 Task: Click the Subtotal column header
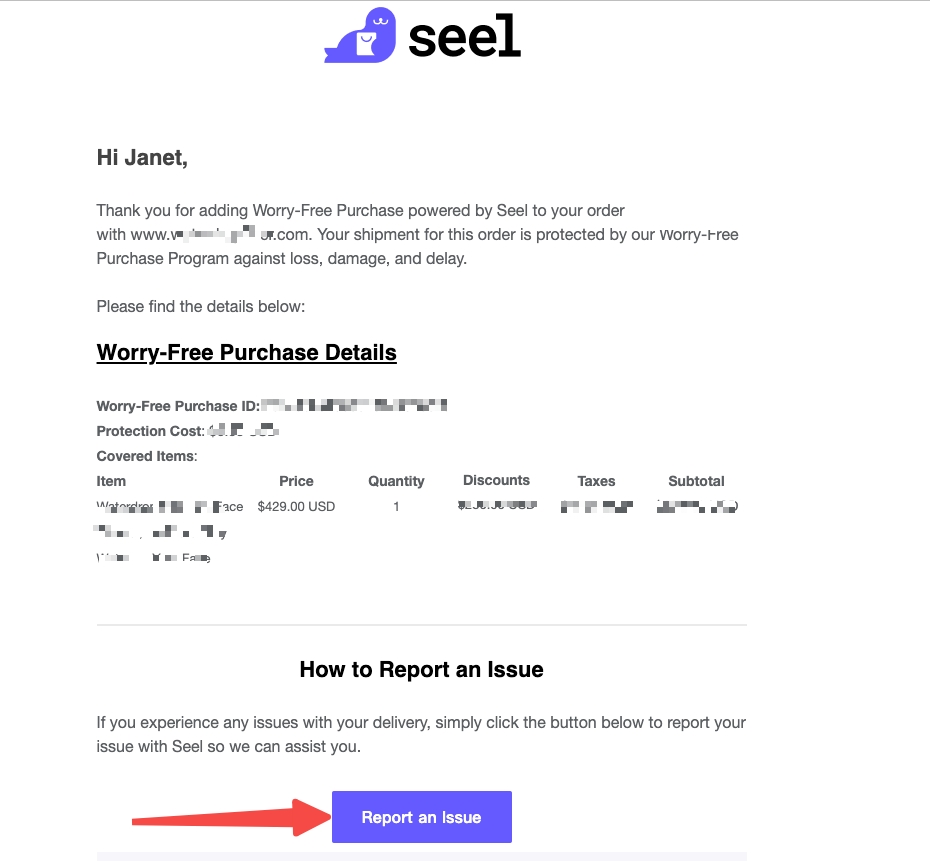tap(696, 481)
